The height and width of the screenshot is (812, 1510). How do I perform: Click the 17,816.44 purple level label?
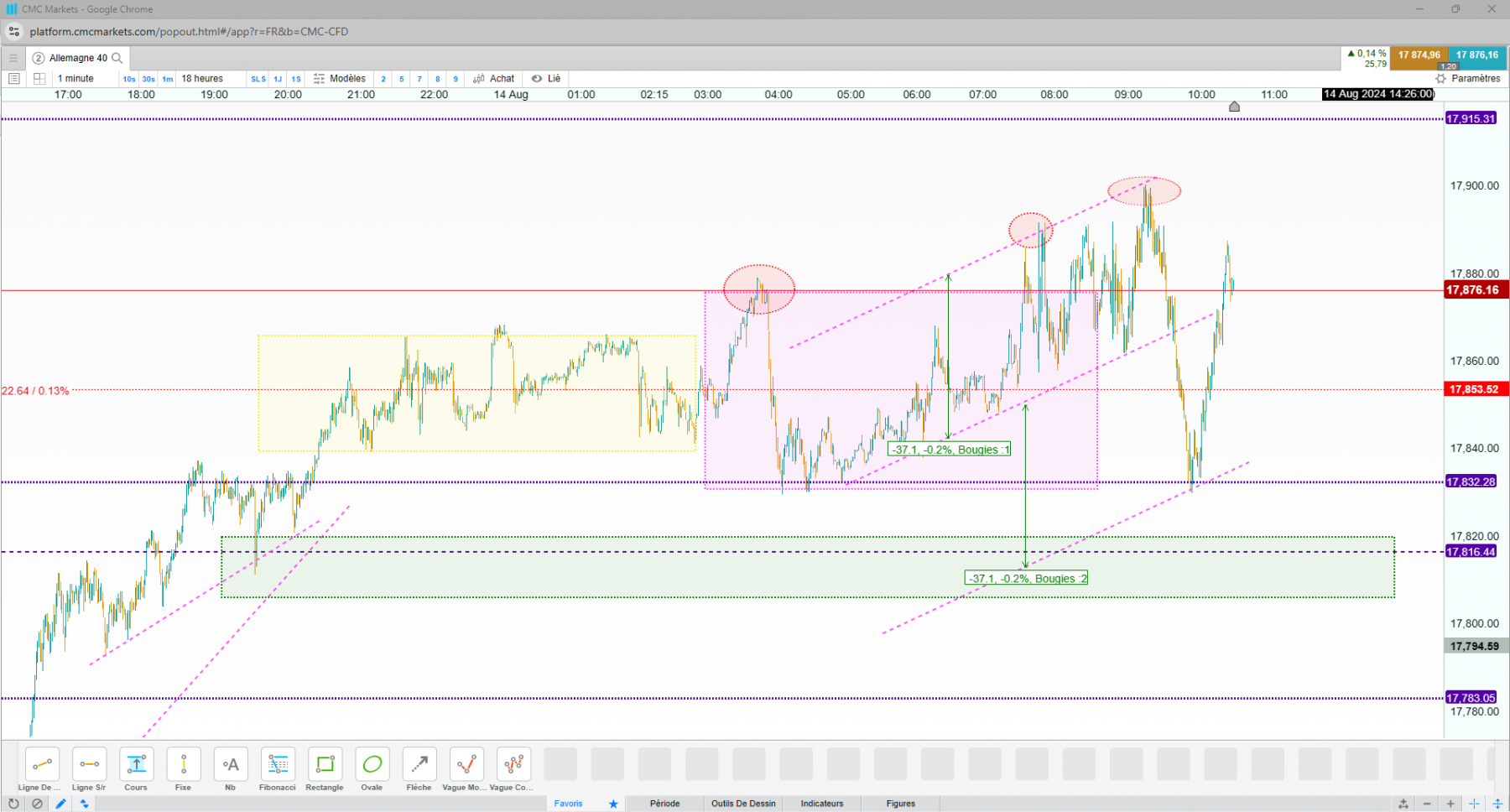tap(1471, 552)
